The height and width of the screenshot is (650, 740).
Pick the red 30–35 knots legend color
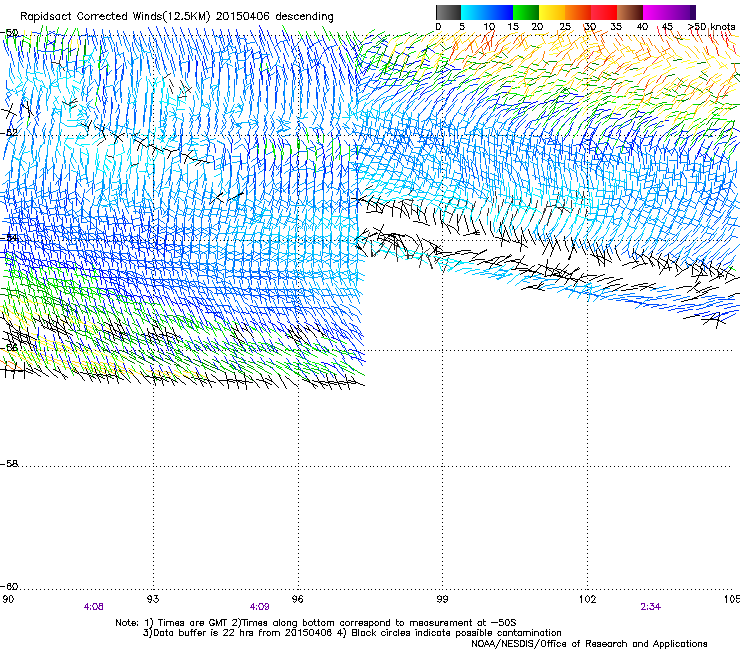tap(604, 12)
